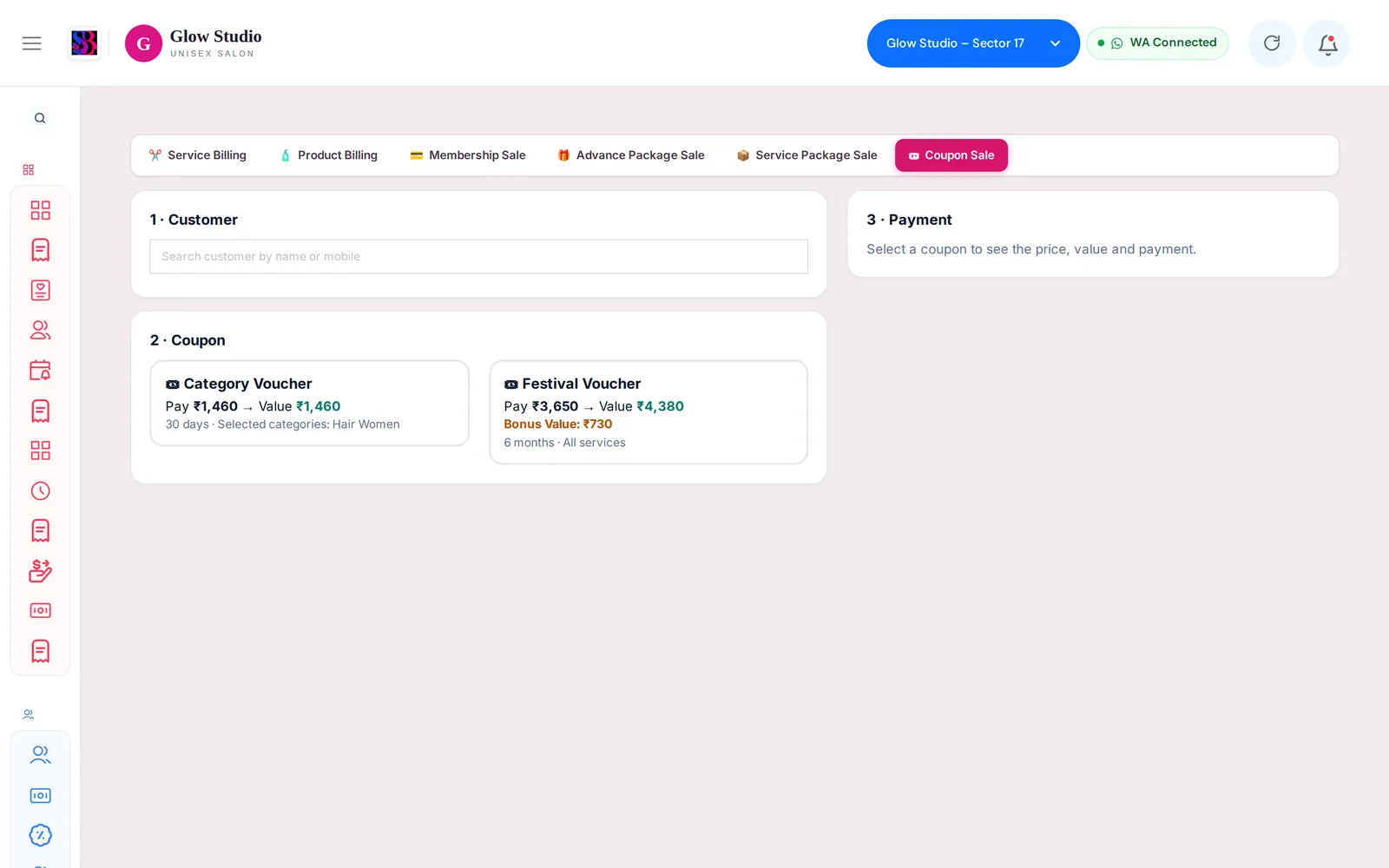
Task: Click the pink G salon avatar
Action: click(143, 43)
